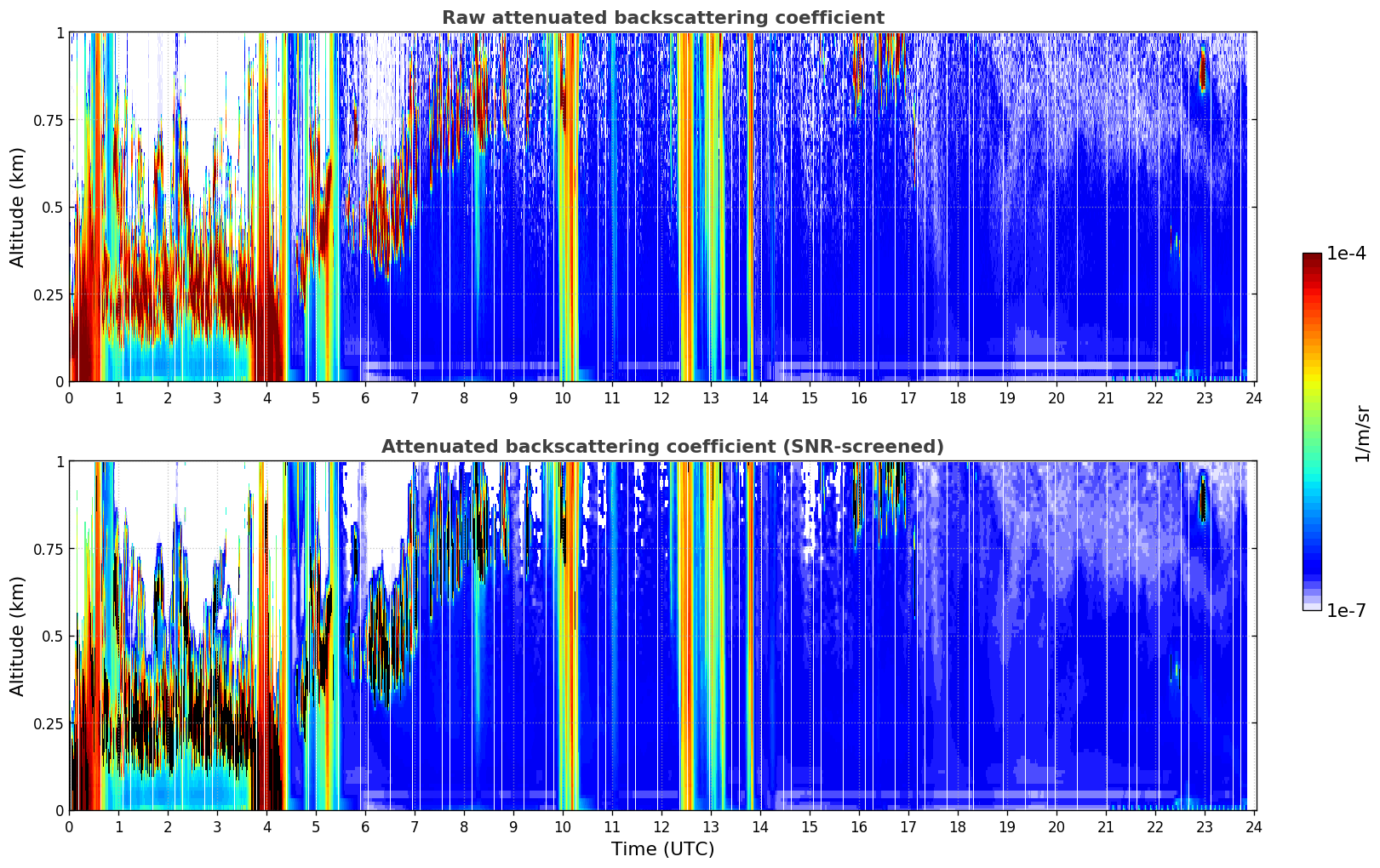Click hour tick '12' on bottom plot axis
This screenshot has height=868, width=1380.
coord(661,826)
